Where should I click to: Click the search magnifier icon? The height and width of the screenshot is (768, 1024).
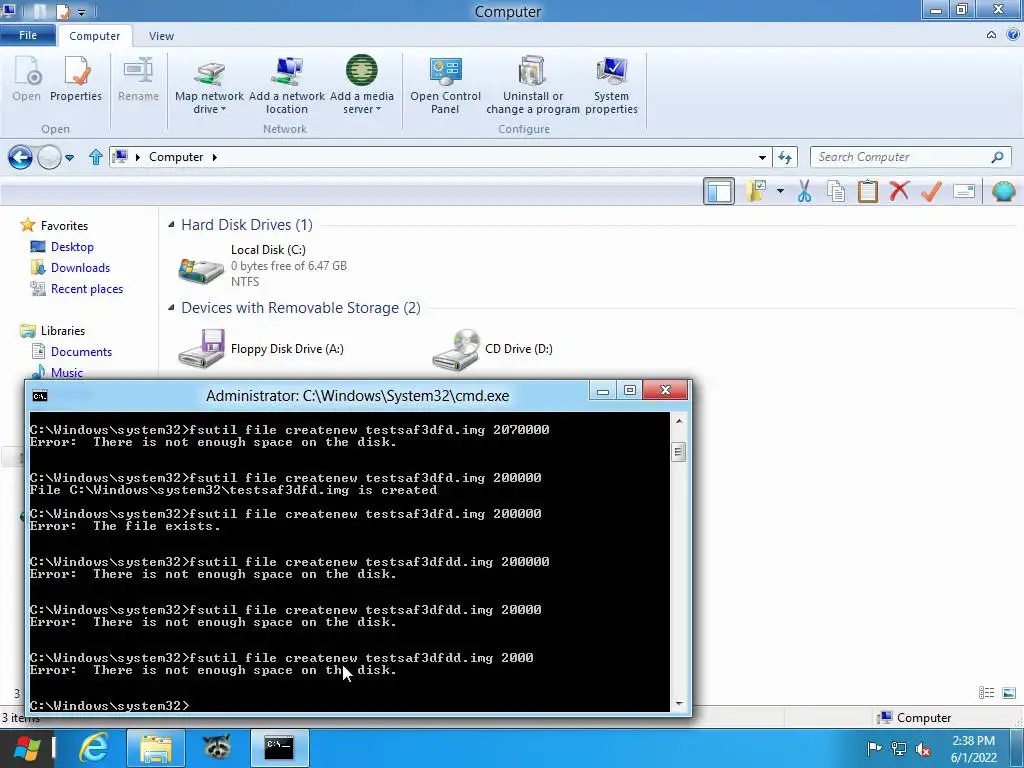coord(997,157)
